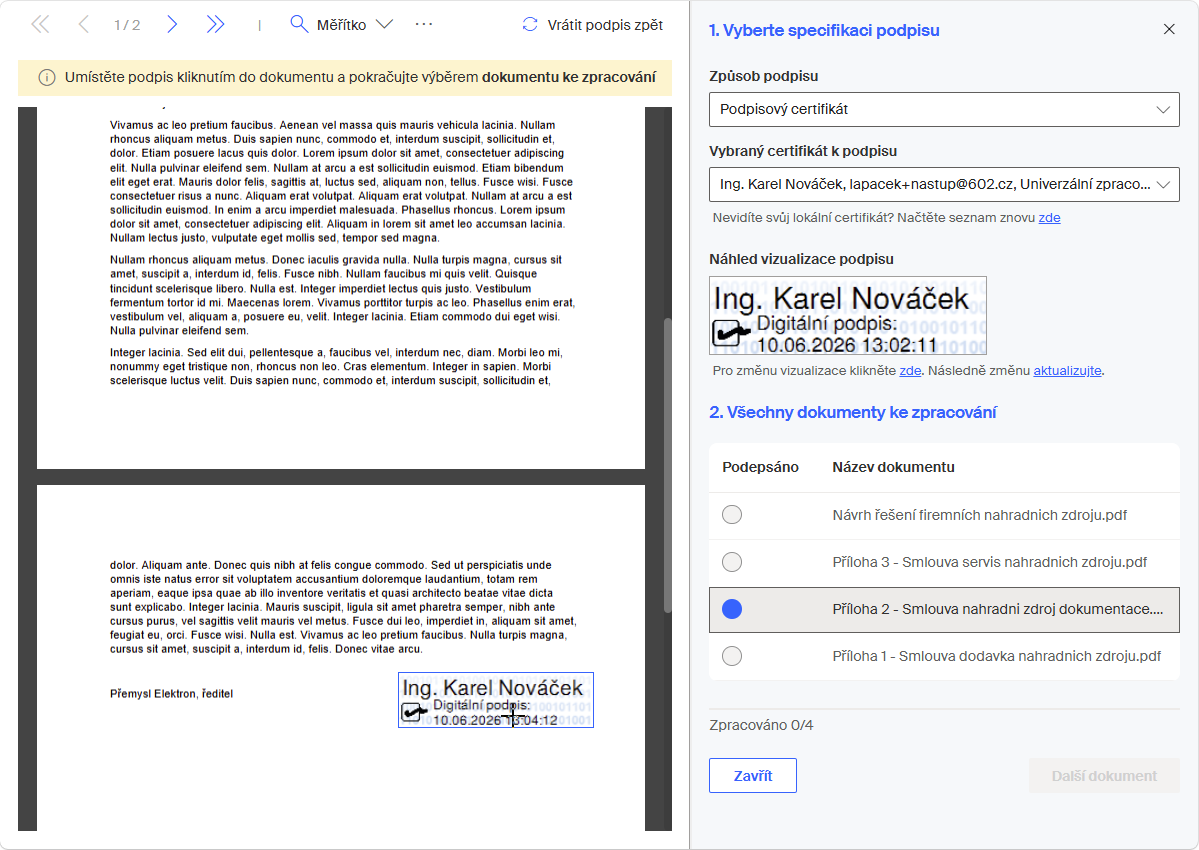The width and height of the screenshot is (1199, 850).
Task: Open the three-dots more options menu
Action: click(424, 24)
